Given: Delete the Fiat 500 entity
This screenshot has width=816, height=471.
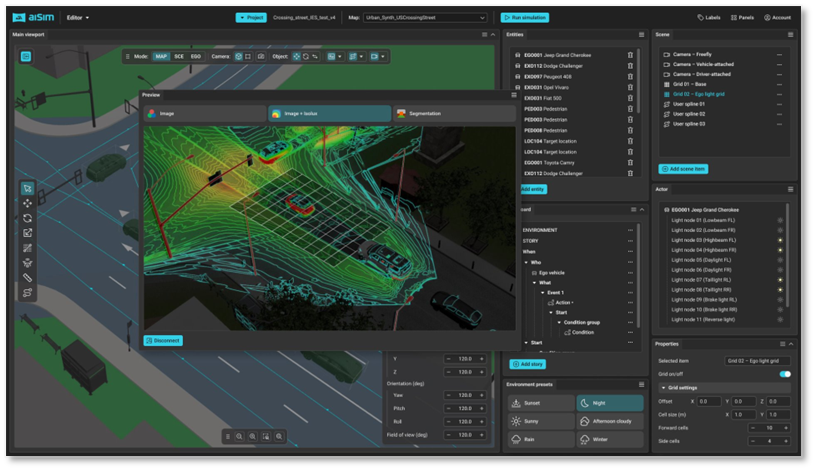Looking at the screenshot, I should tap(630, 98).
